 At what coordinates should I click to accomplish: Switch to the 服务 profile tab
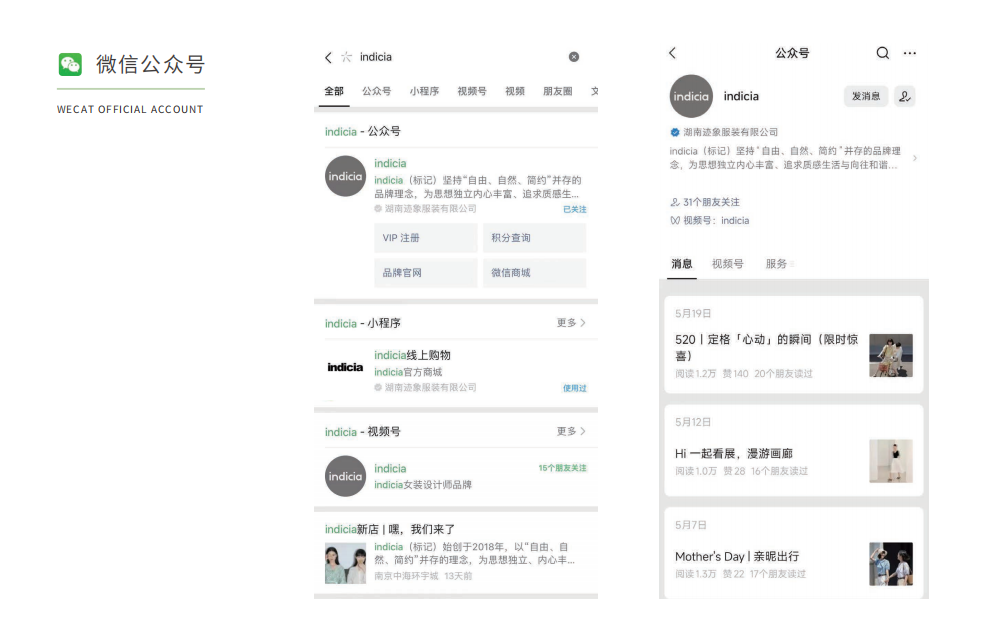click(777, 264)
